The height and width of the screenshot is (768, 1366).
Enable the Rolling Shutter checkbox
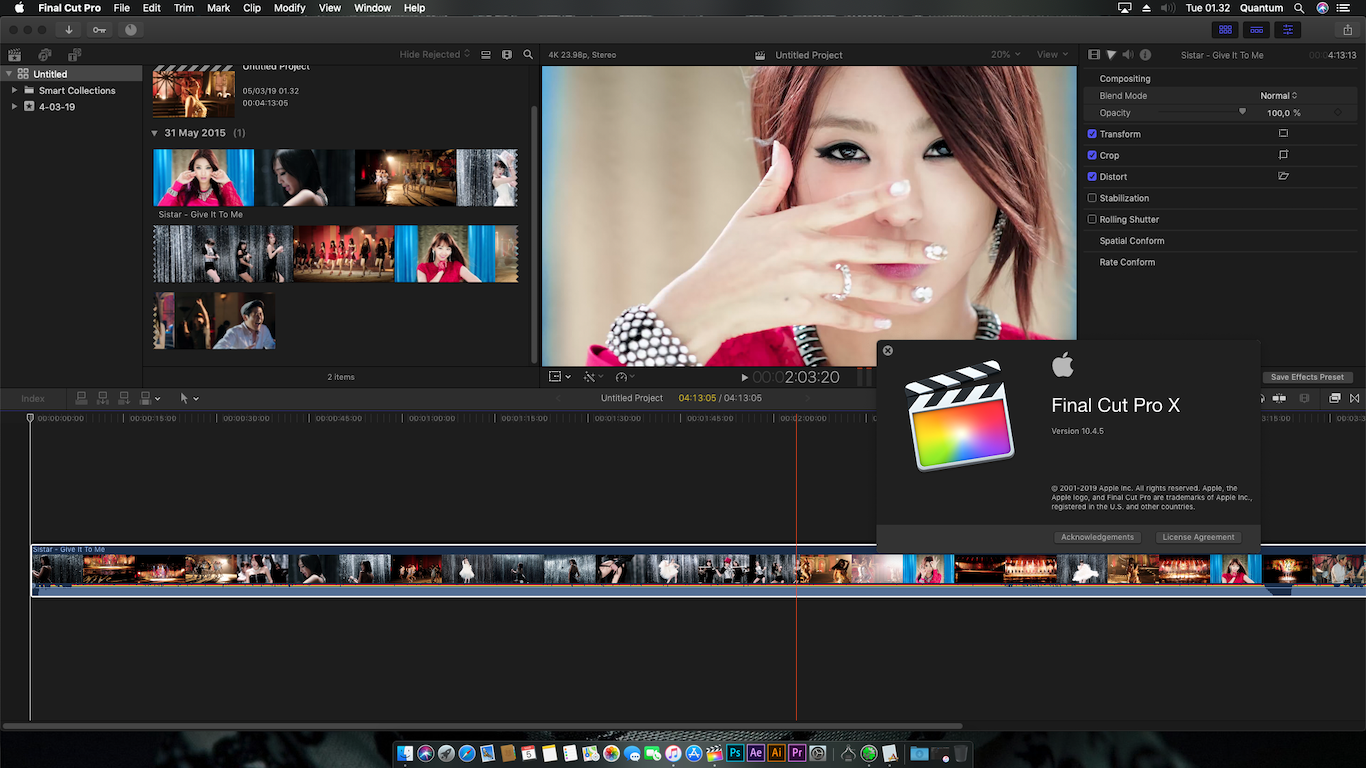[1092, 219]
